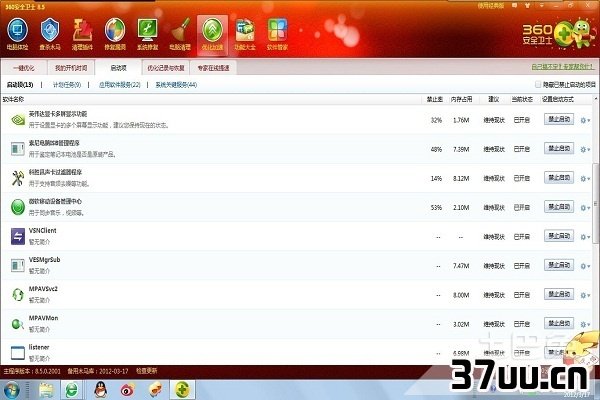Screen dimensions: 600x400
Task: Switch to the 一键优化 tab
Action: (24, 68)
